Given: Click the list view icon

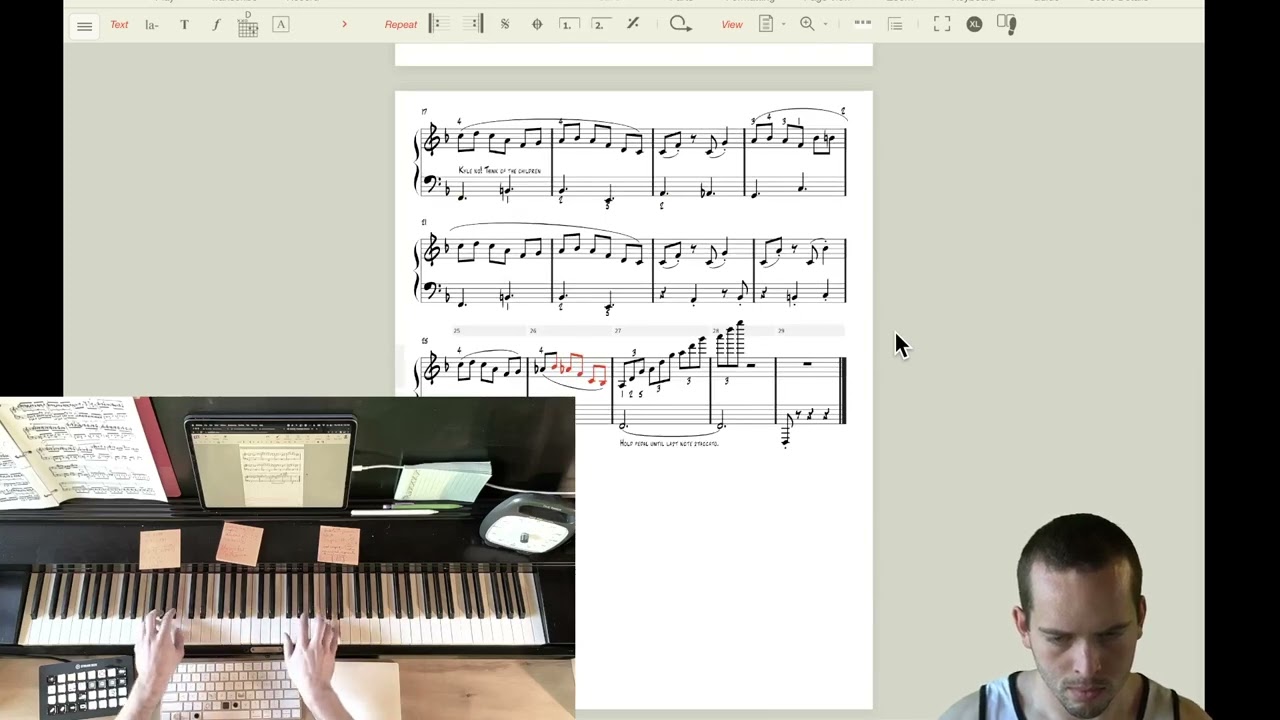Looking at the screenshot, I should click(x=896, y=24).
